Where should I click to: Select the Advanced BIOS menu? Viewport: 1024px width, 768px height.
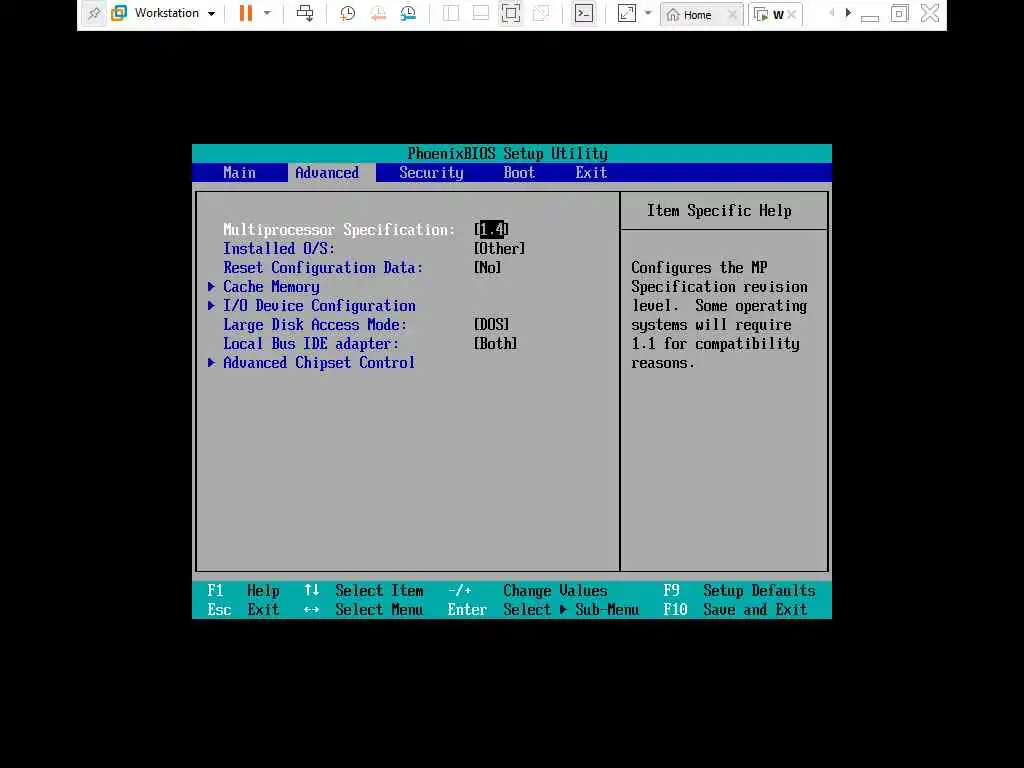coord(327,172)
